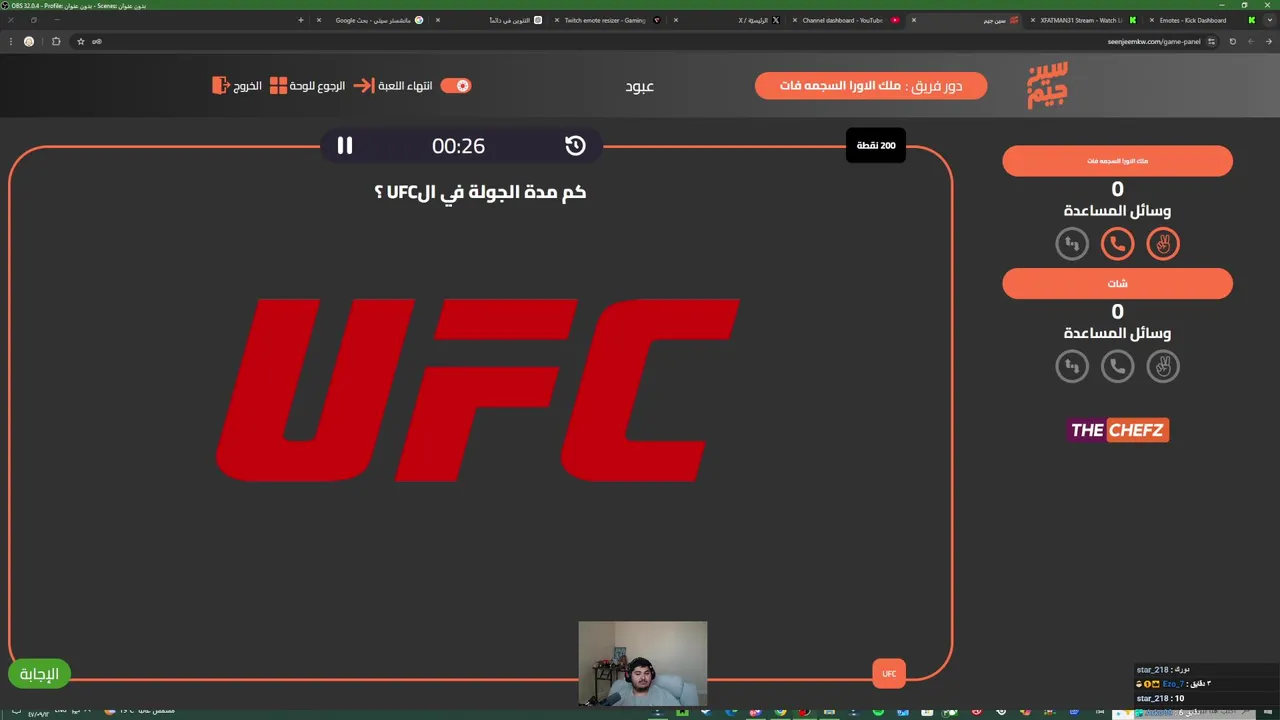Reset the countdown timer with the rewind icon
Image resolution: width=1280 pixels, height=720 pixels.
click(x=575, y=146)
